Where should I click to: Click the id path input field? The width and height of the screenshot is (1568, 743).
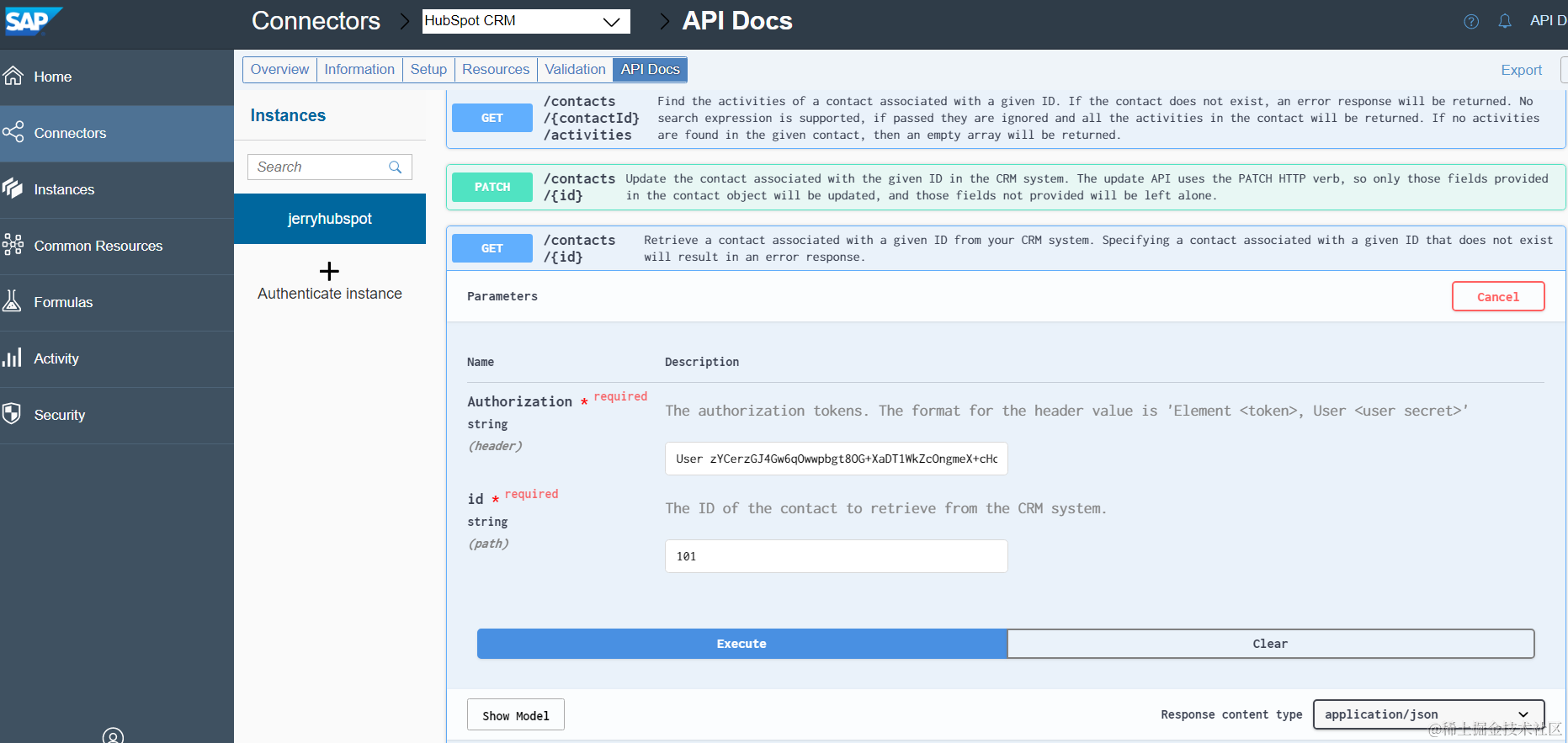click(x=837, y=556)
